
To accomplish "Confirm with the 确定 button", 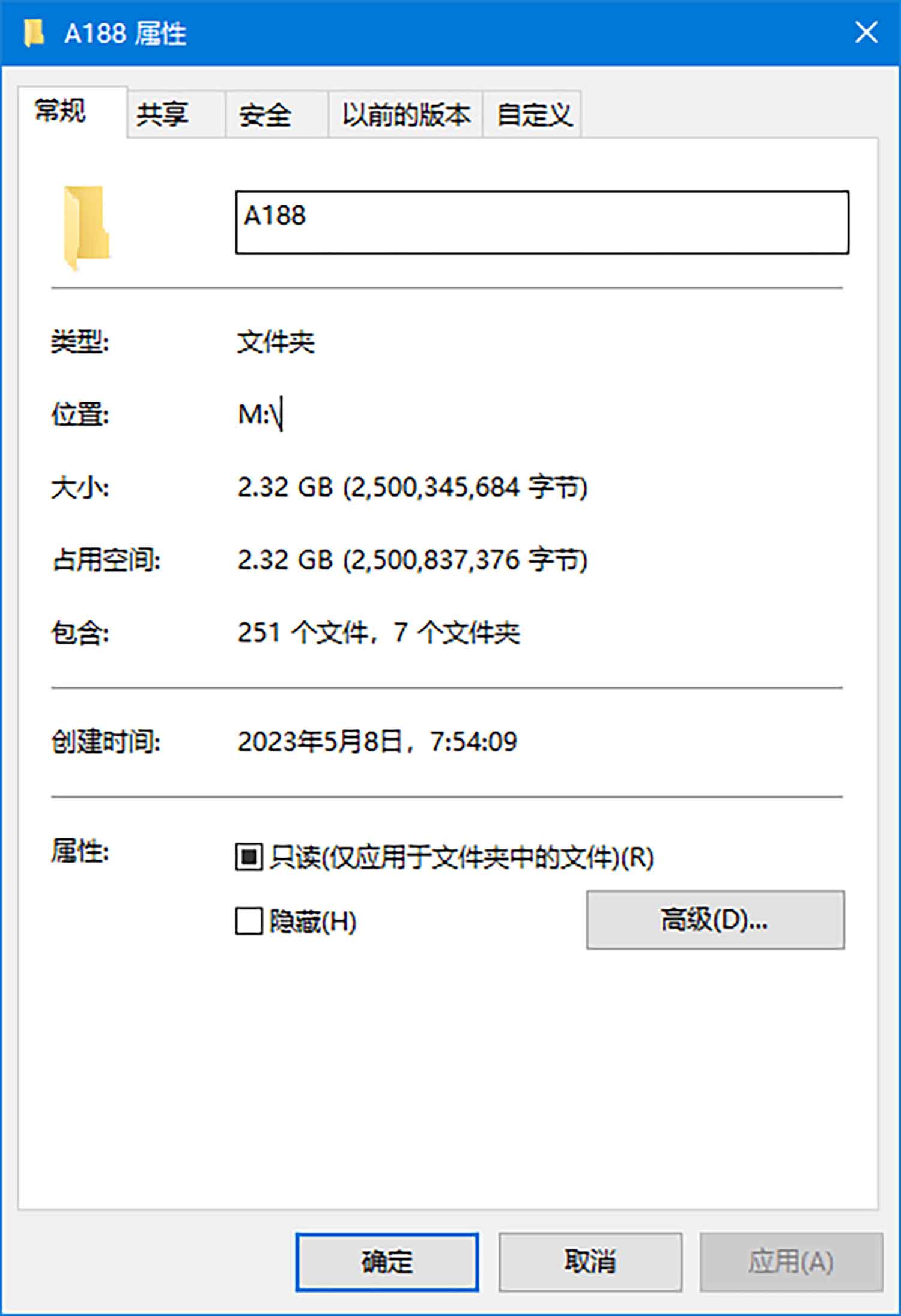I will (387, 1261).
